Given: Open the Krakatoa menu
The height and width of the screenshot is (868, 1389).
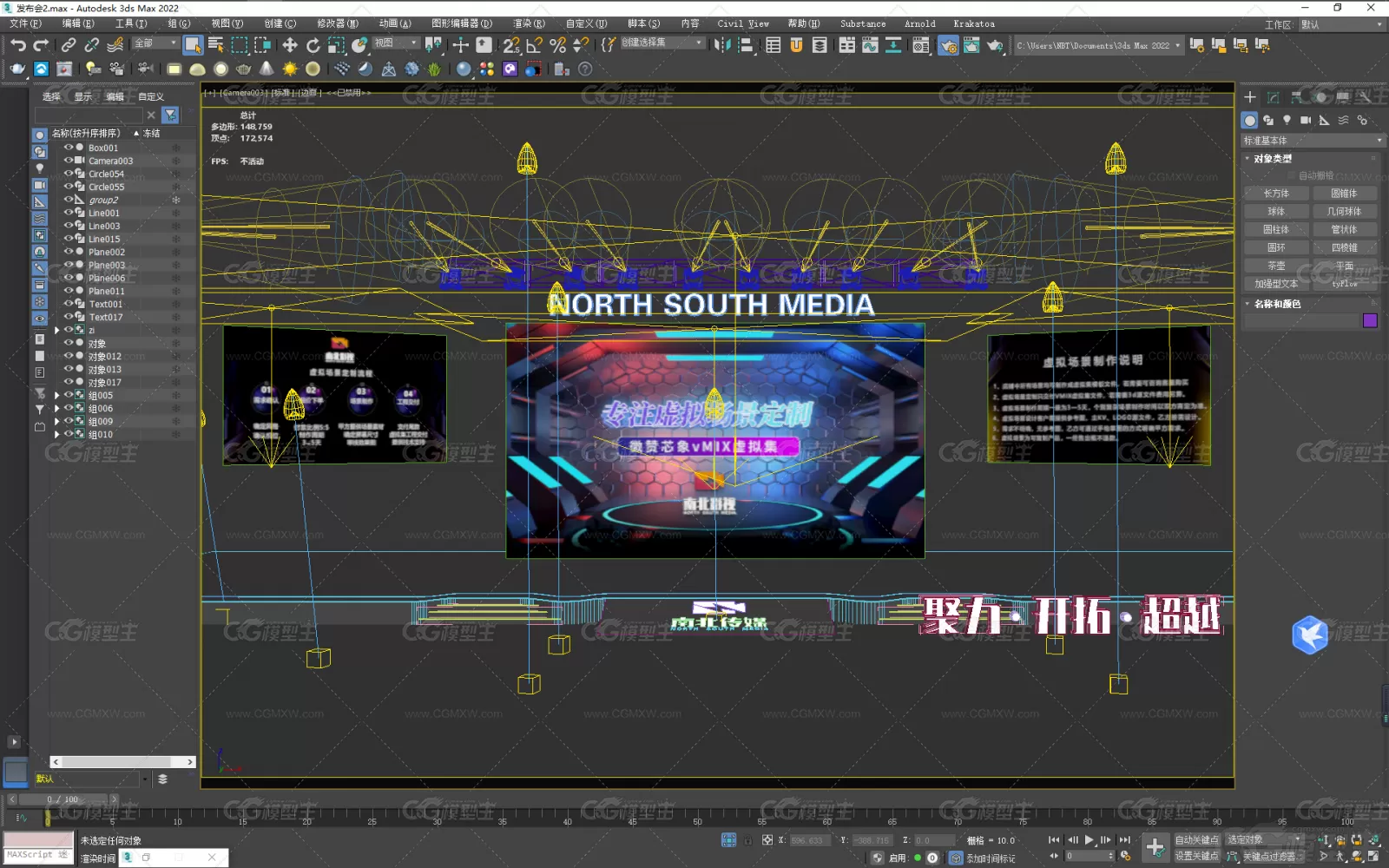Looking at the screenshot, I should (974, 23).
